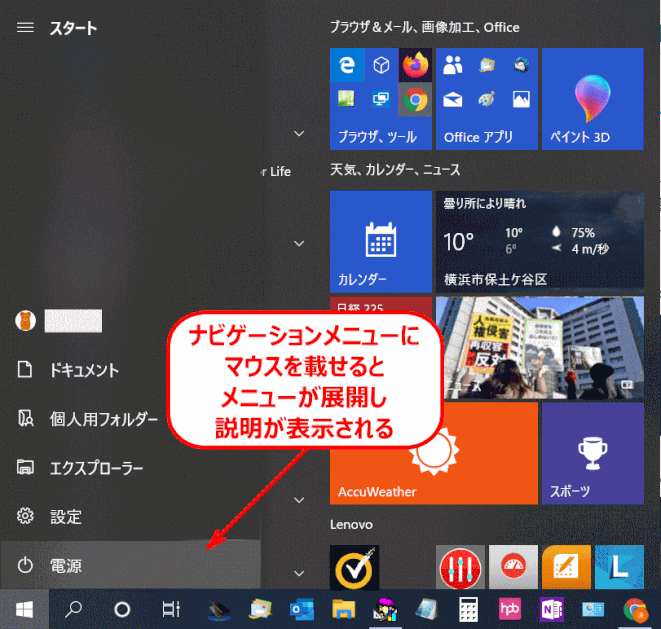The width and height of the screenshot is (661, 629).
Task: Open Chrome from the taskbar
Action: (x=635, y=609)
